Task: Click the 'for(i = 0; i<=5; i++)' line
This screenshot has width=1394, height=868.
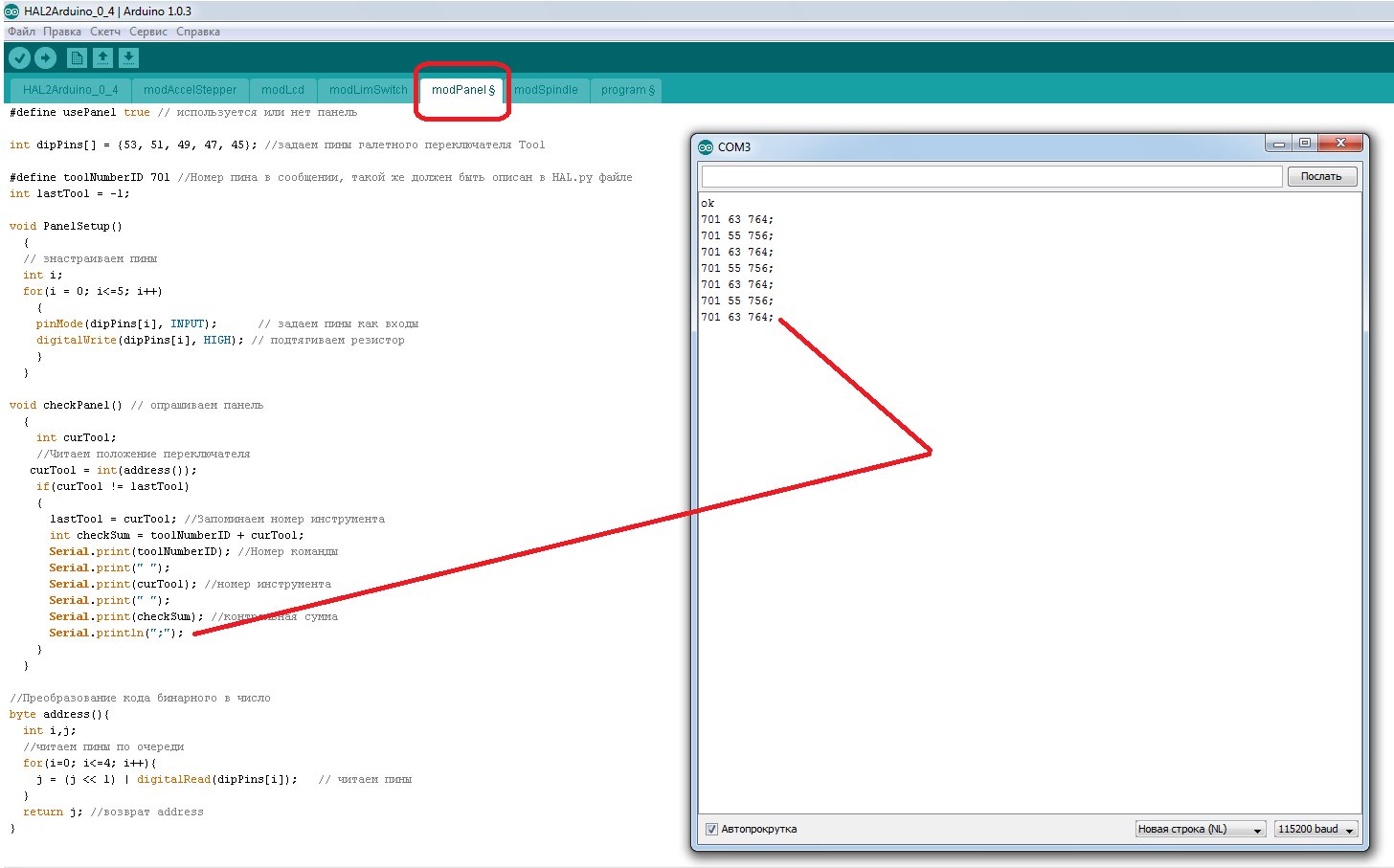Action: pyautogui.click(x=93, y=291)
